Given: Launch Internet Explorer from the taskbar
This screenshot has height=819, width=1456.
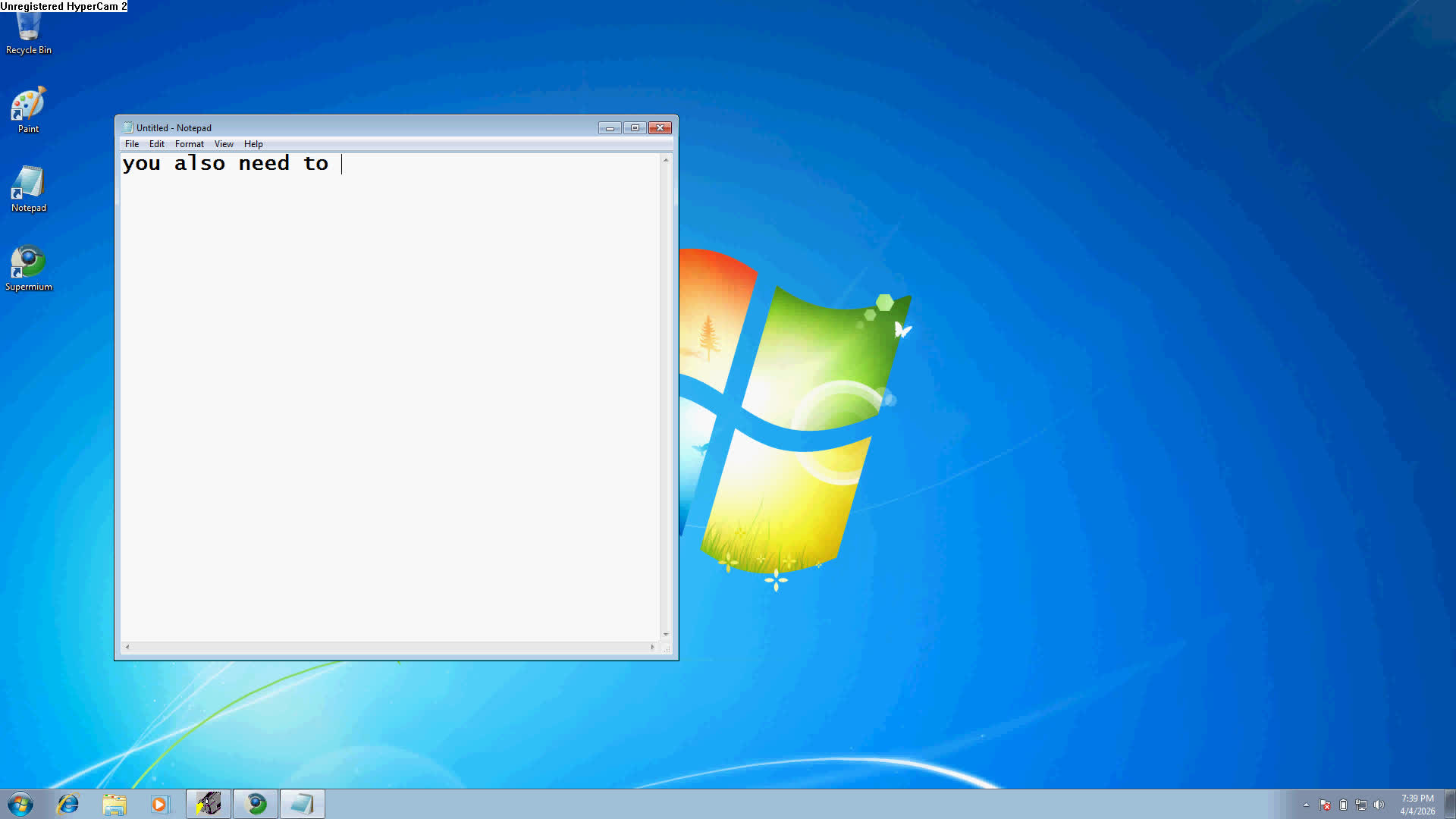Looking at the screenshot, I should point(68,804).
